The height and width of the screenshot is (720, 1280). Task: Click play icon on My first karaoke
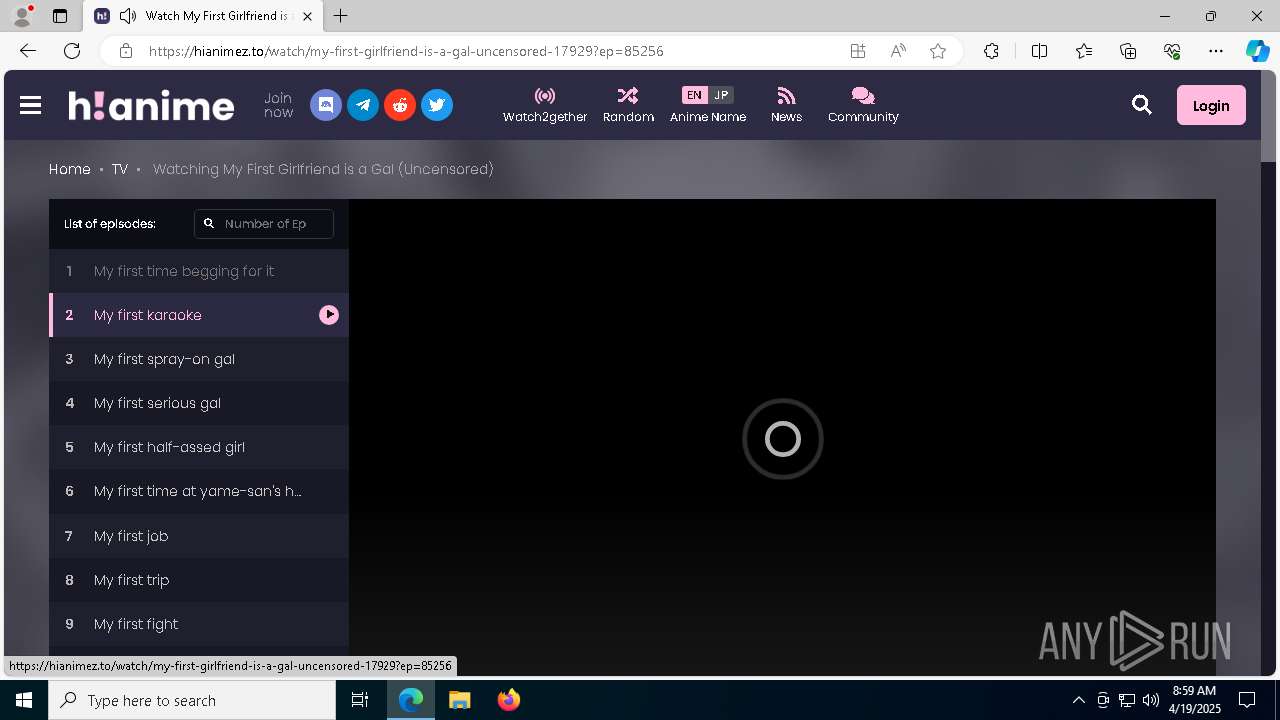point(329,315)
